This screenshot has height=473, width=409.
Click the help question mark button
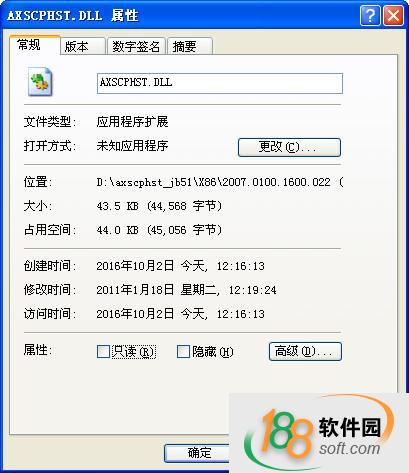[x=370, y=15]
